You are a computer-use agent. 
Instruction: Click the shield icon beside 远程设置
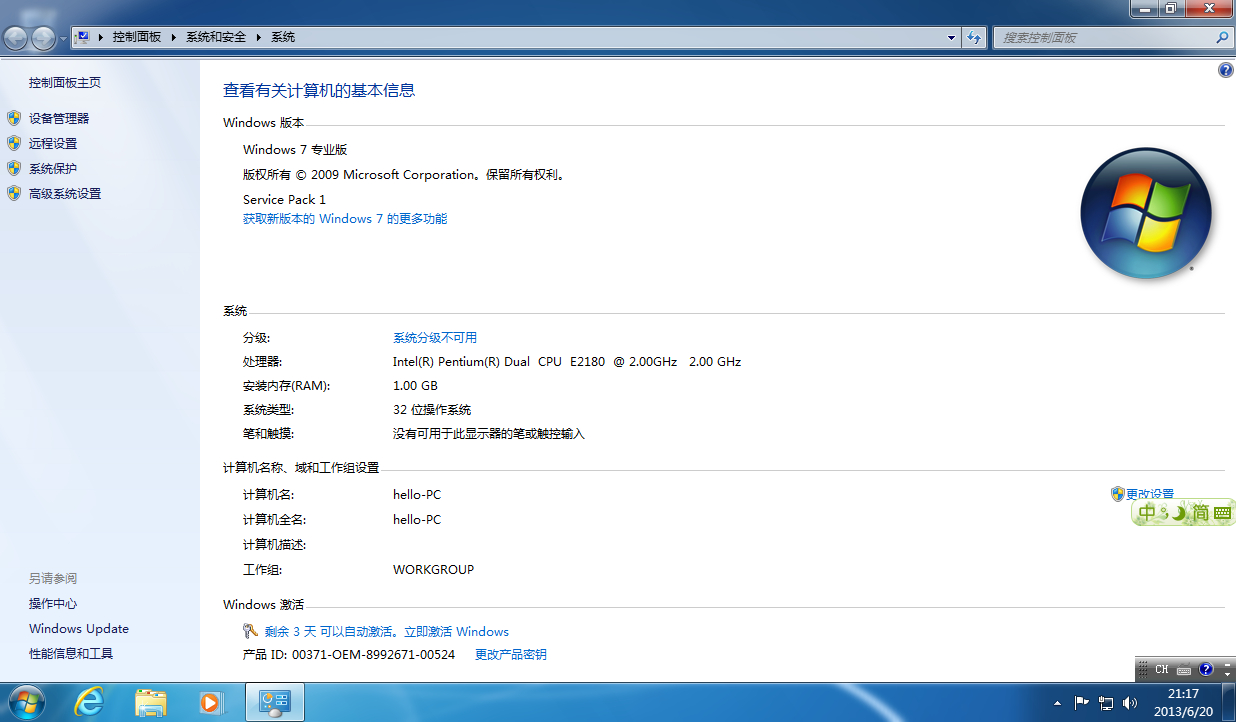click(x=14, y=143)
